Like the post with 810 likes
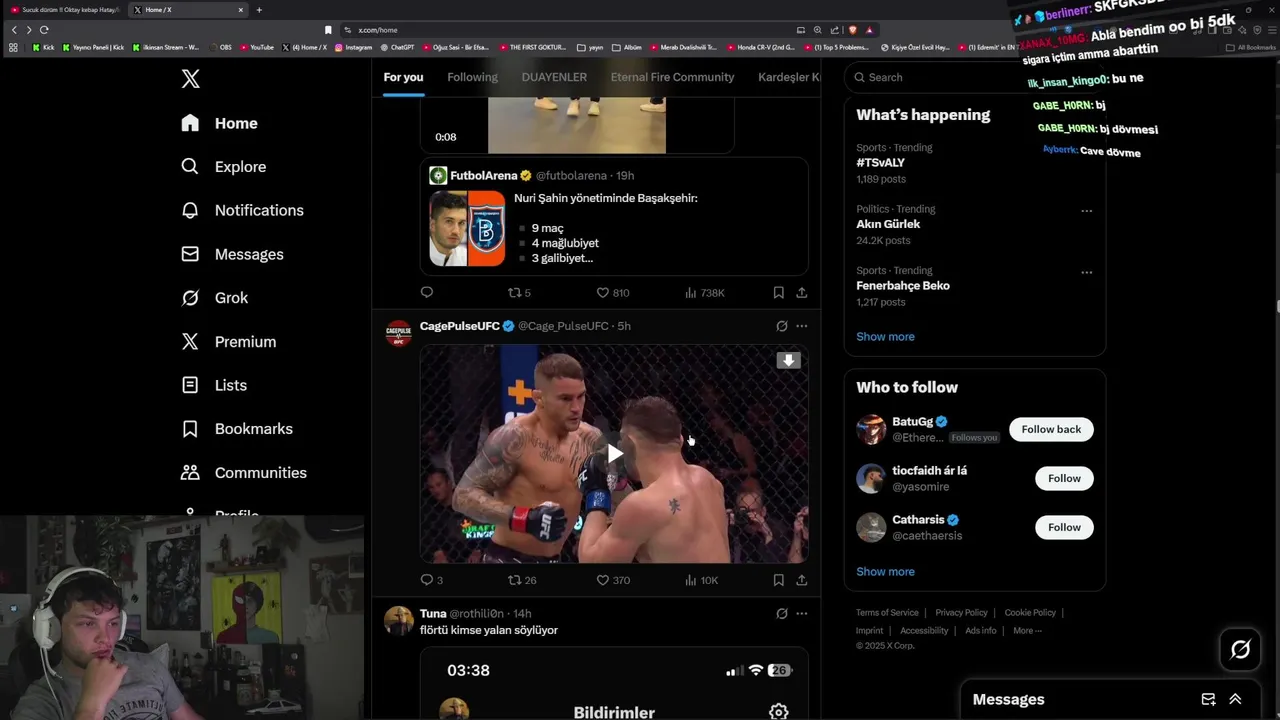Image resolution: width=1280 pixels, height=720 pixels. (x=612, y=292)
